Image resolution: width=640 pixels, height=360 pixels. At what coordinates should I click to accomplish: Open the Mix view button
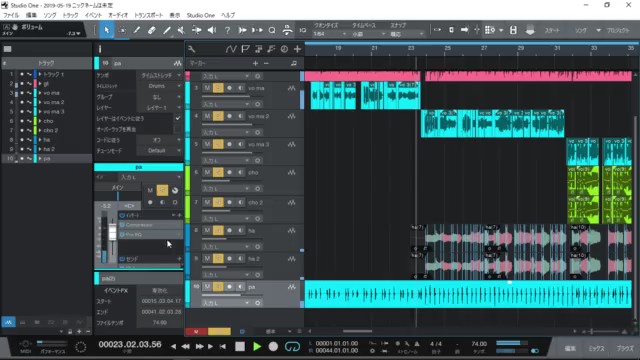point(596,348)
